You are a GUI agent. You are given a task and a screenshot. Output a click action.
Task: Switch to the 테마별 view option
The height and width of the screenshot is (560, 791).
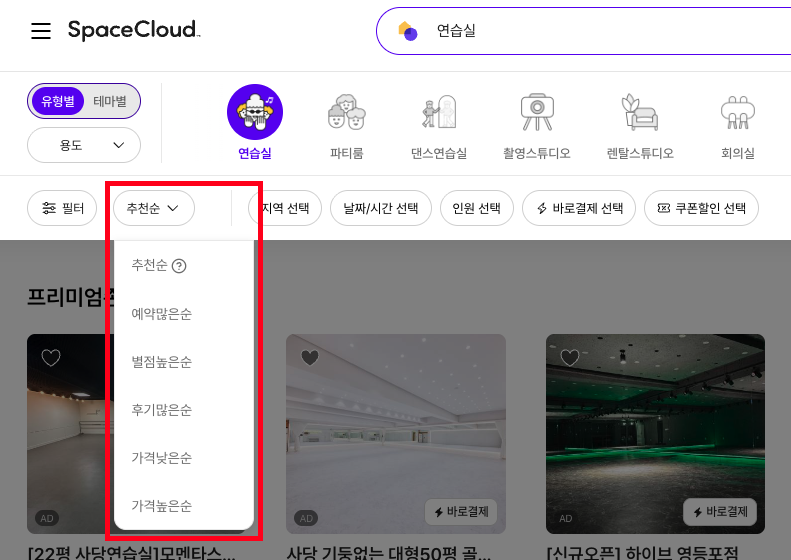coord(110,101)
